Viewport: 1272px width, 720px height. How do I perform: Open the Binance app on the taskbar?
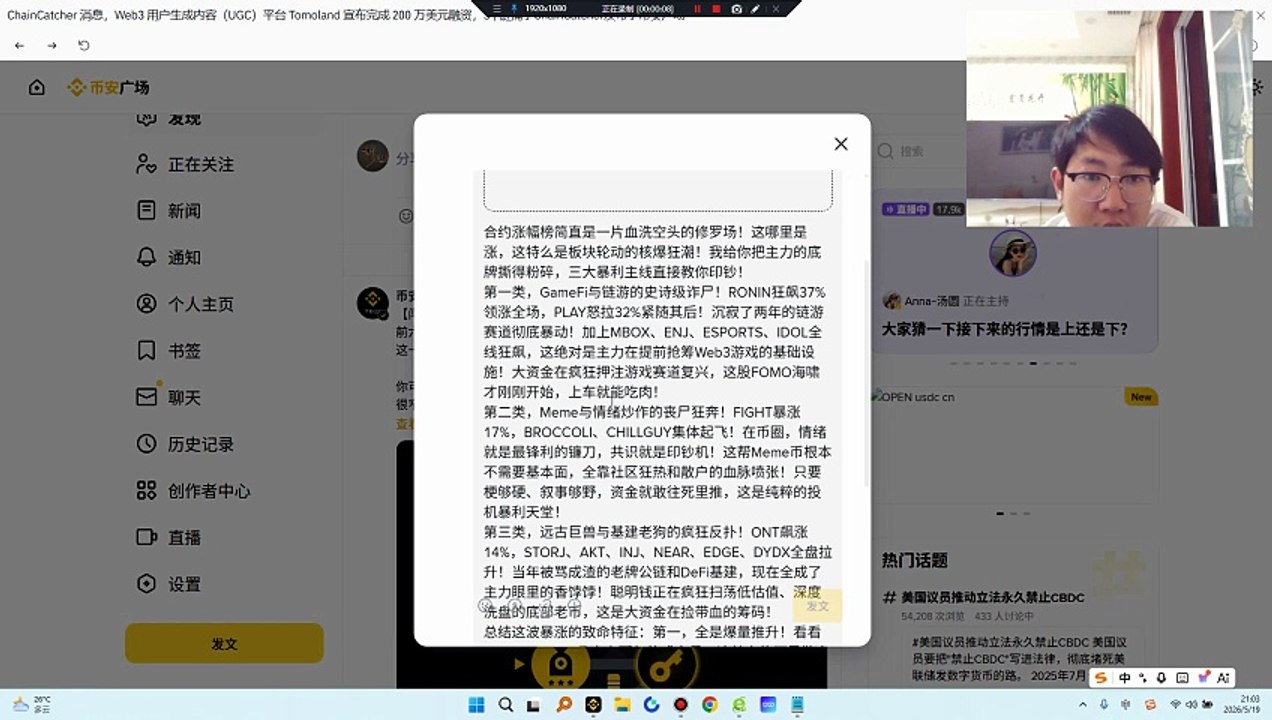pyautogui.click(x=593, y=705)
